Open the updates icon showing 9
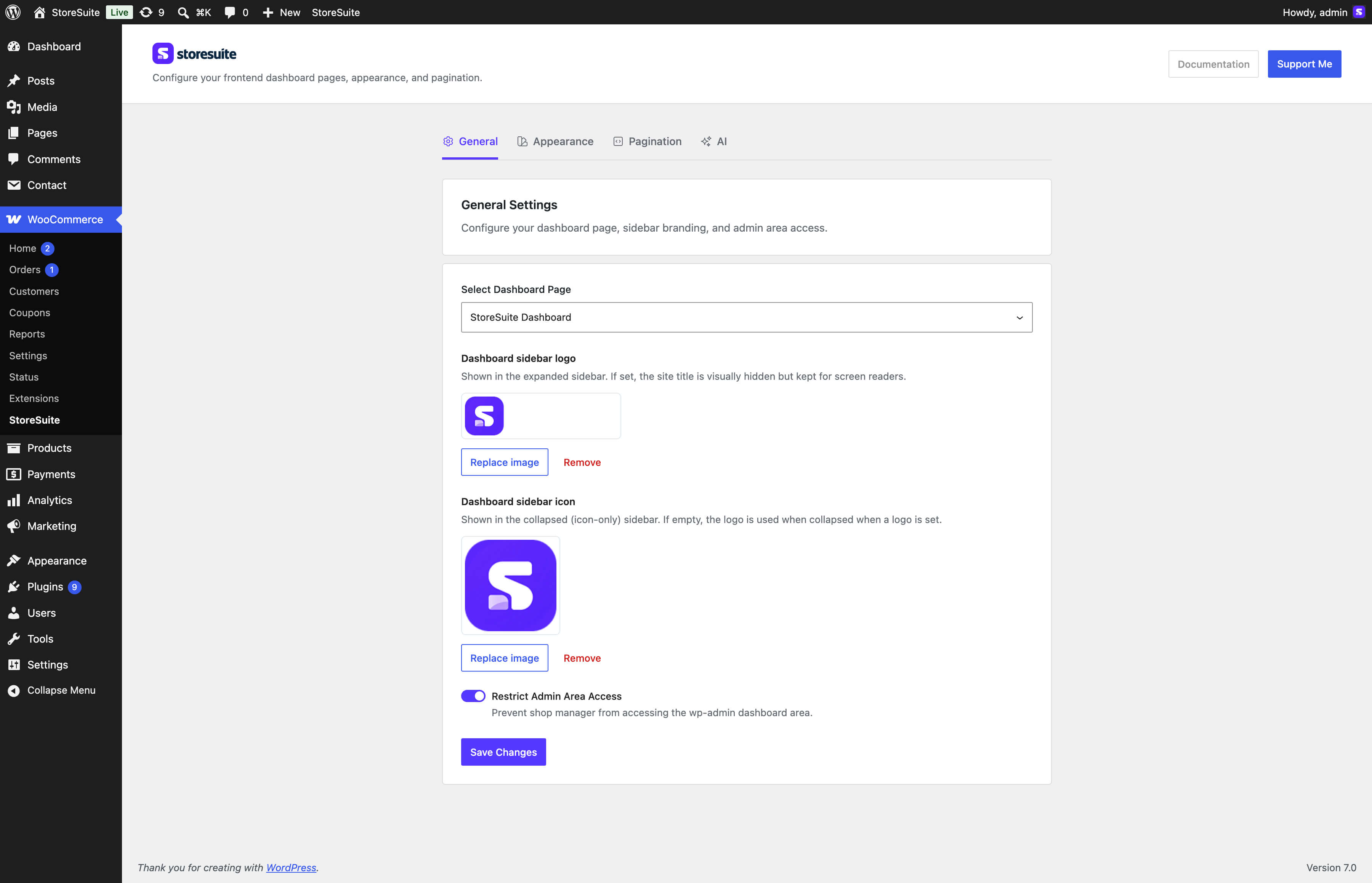This screenshot has width=1372, height=883. 146,12
